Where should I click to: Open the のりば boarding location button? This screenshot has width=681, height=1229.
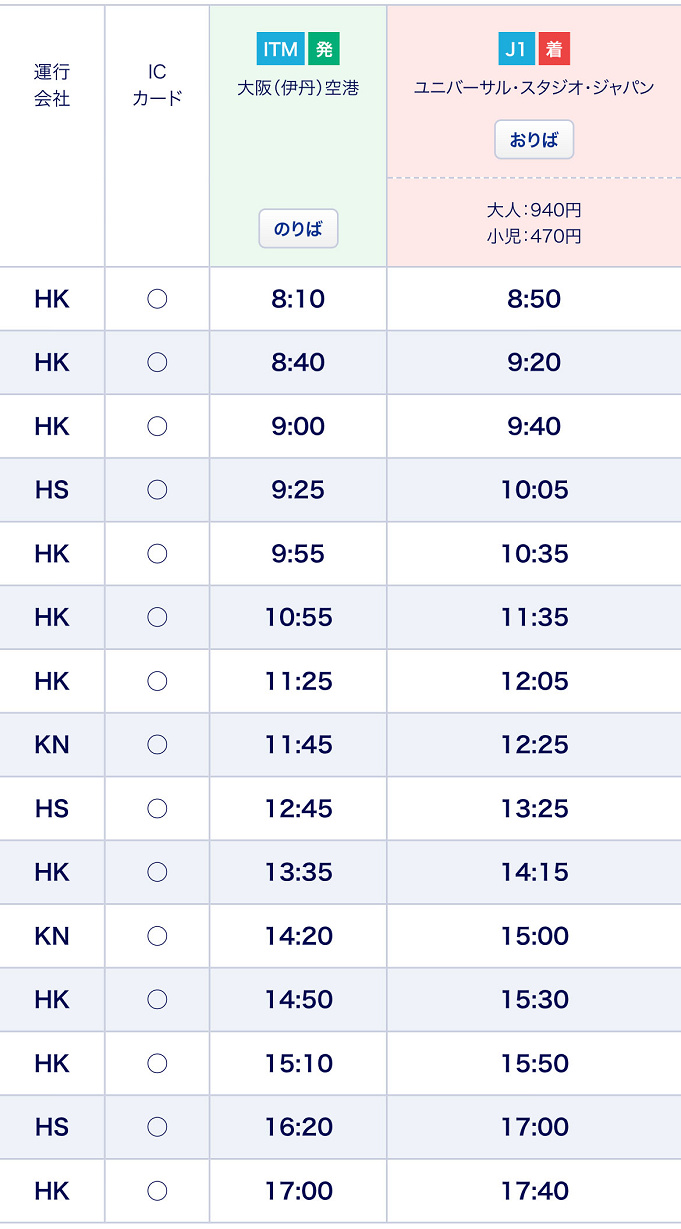pyautogui.click(x=298, y=229)
